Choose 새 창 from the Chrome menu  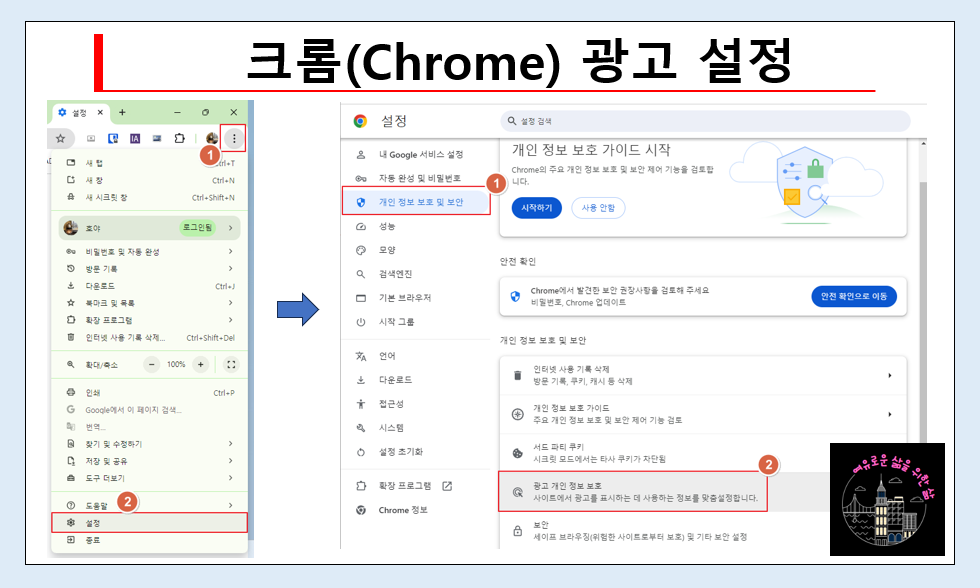(149, 180)
